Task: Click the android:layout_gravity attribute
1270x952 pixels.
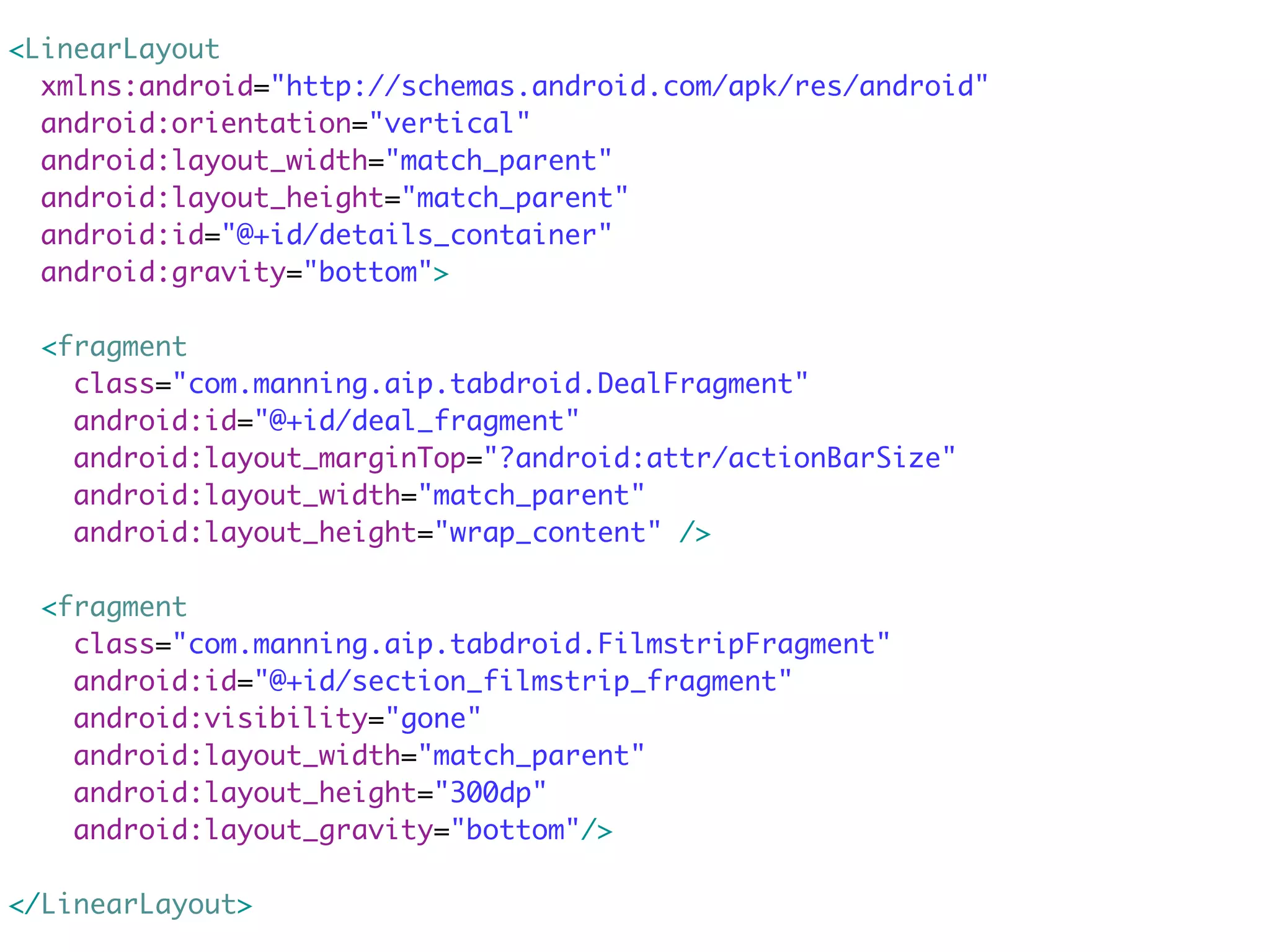Action: [254, 831]
